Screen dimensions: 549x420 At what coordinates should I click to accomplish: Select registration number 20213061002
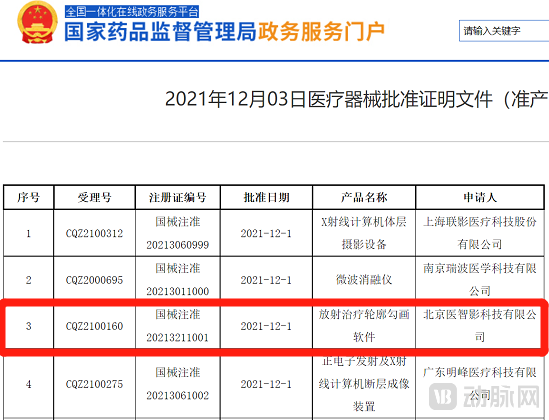178,396
